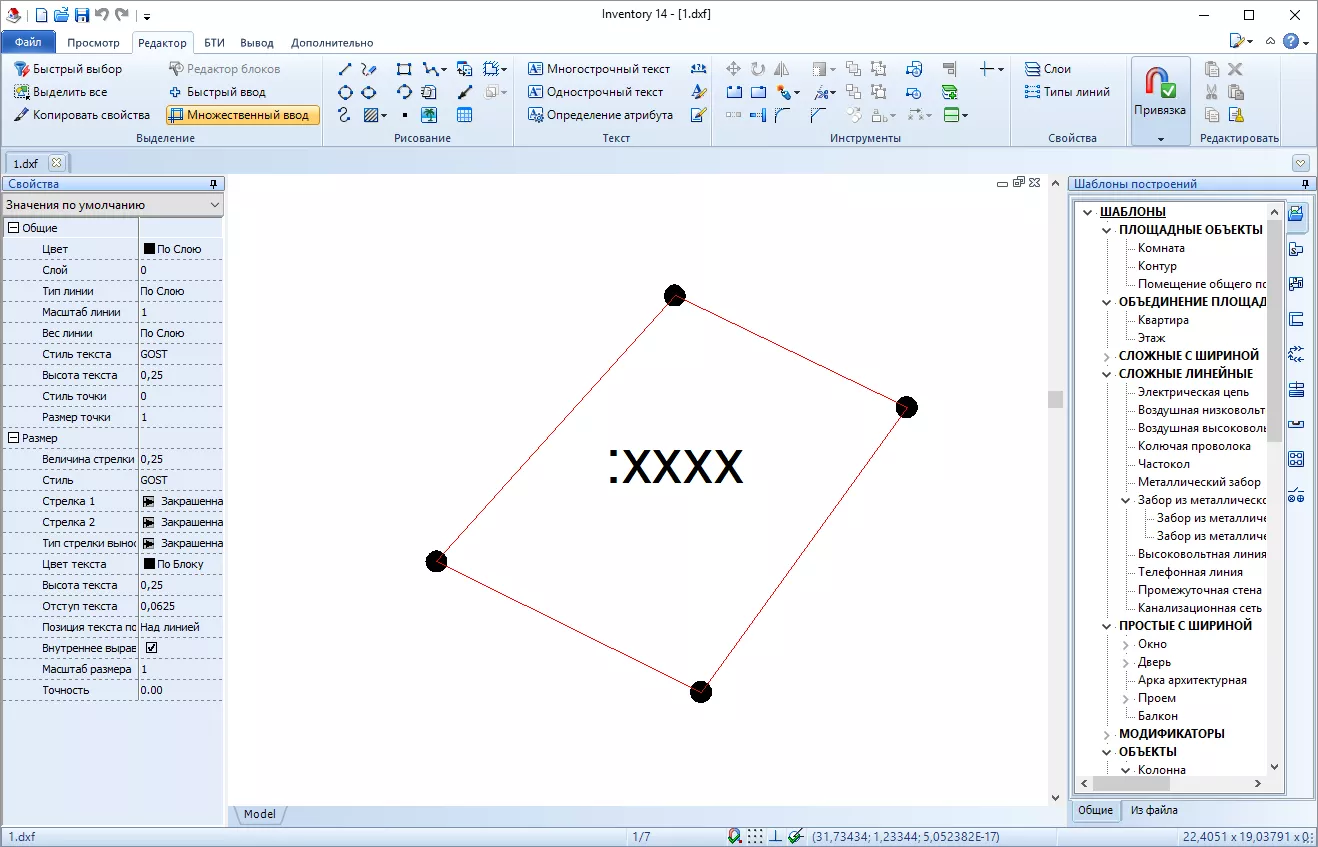Open the 'Значения по умолчанию' dropdown
The image size is (1318, 847).
coord(112,205)
